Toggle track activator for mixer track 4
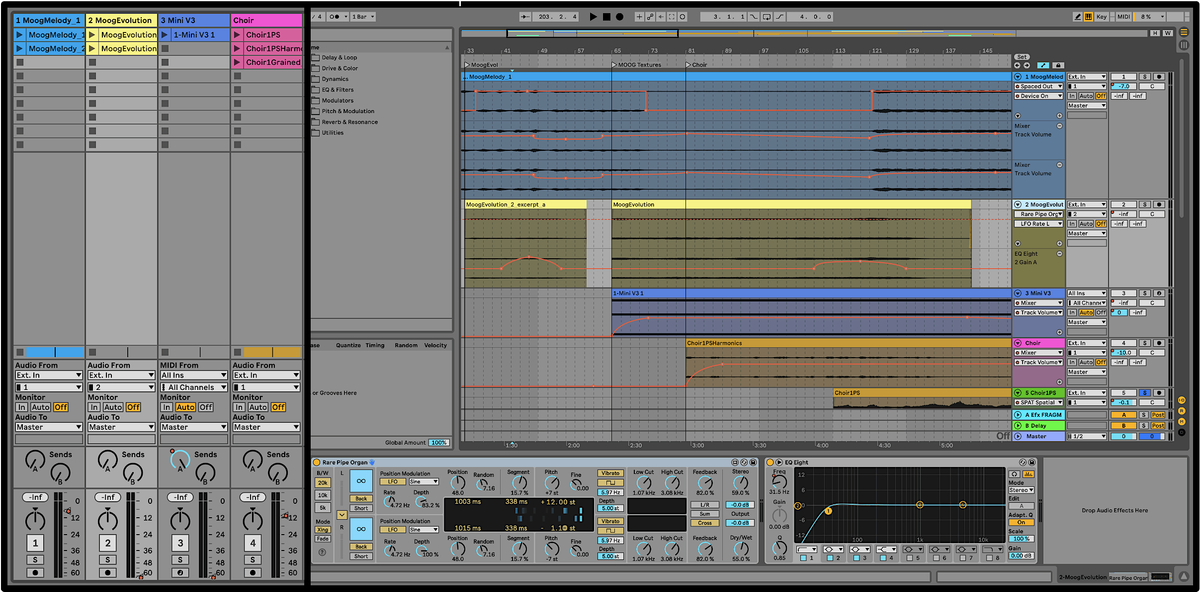Image resolution: width=1200 pixels, height=592 pixels. point(253,543)
